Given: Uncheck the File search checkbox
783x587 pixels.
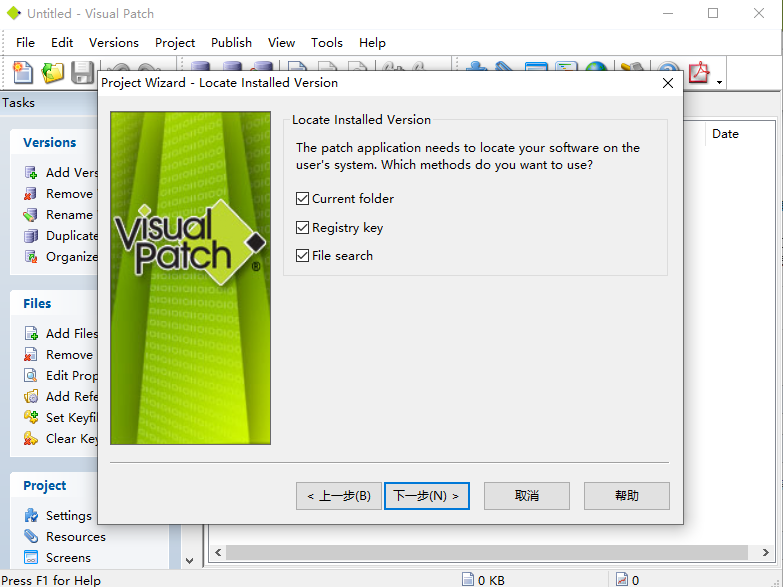Looking at the screenshot, I should (x=302, y=256).
